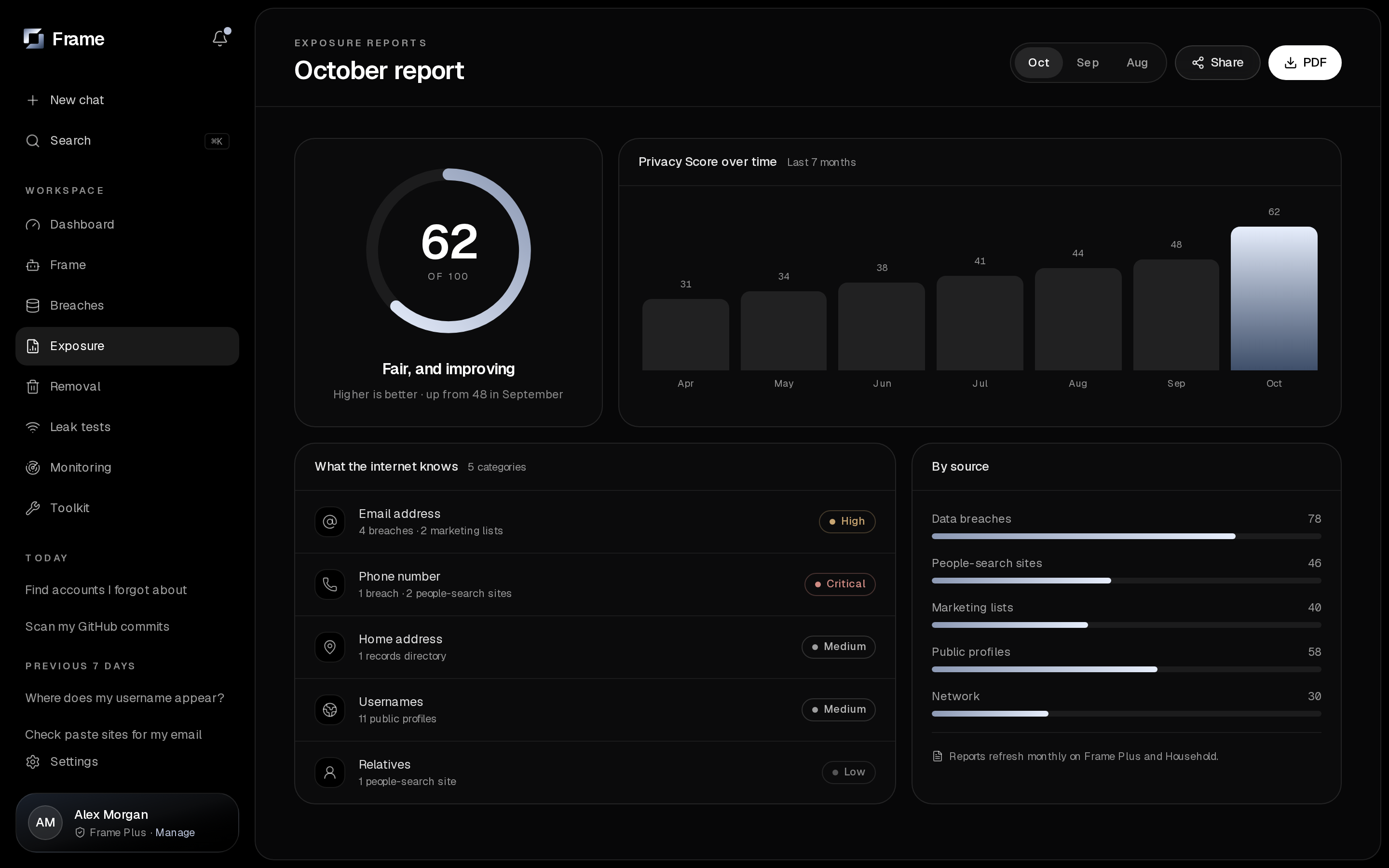Start a New chat
The height and width of the screenshot is (868, 1389).
click(x=127, y=100)
